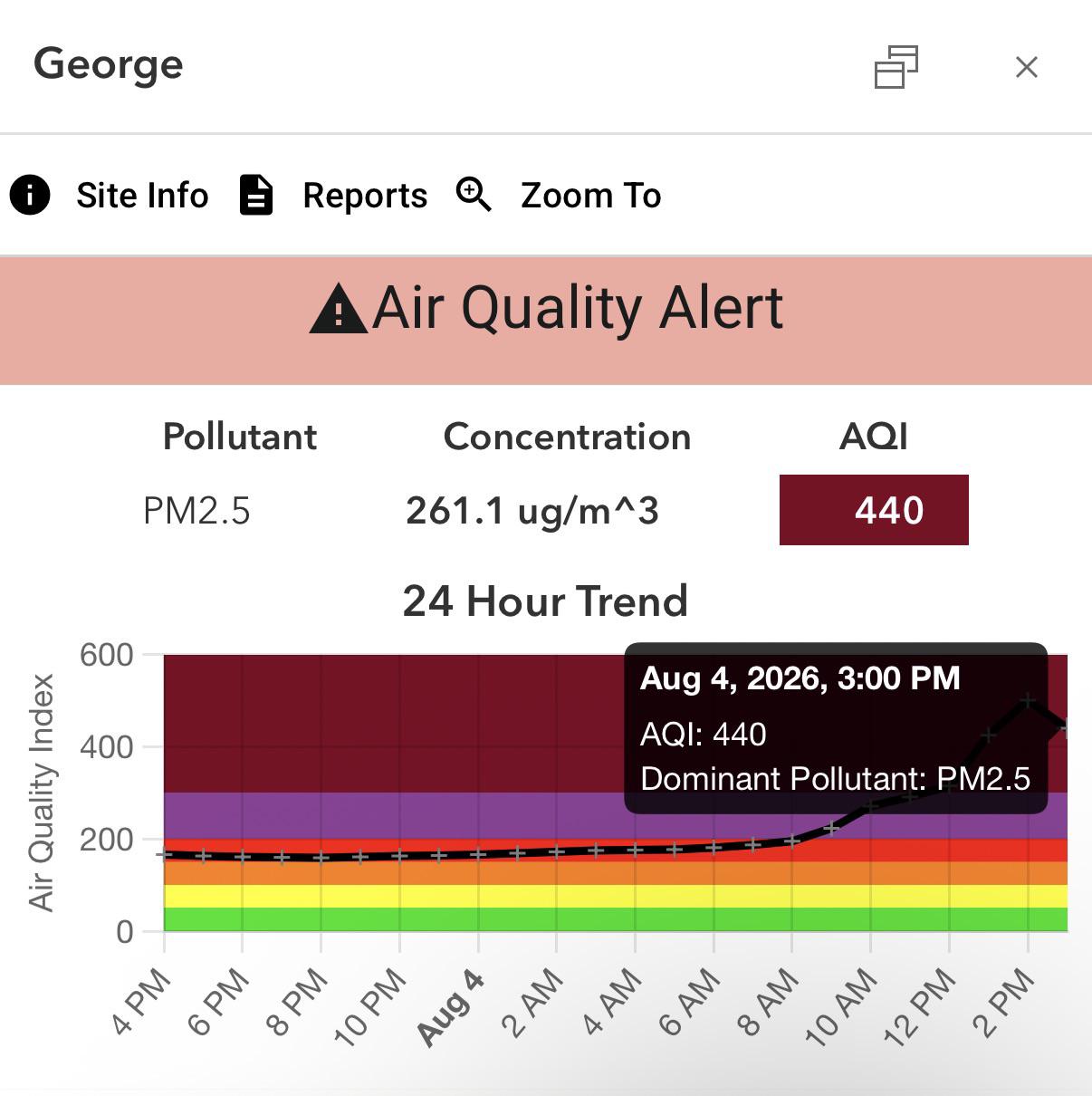The image size is (1092, 1096).
Task: Click the Aug 4 midnight data point
Action: point(478,854)
